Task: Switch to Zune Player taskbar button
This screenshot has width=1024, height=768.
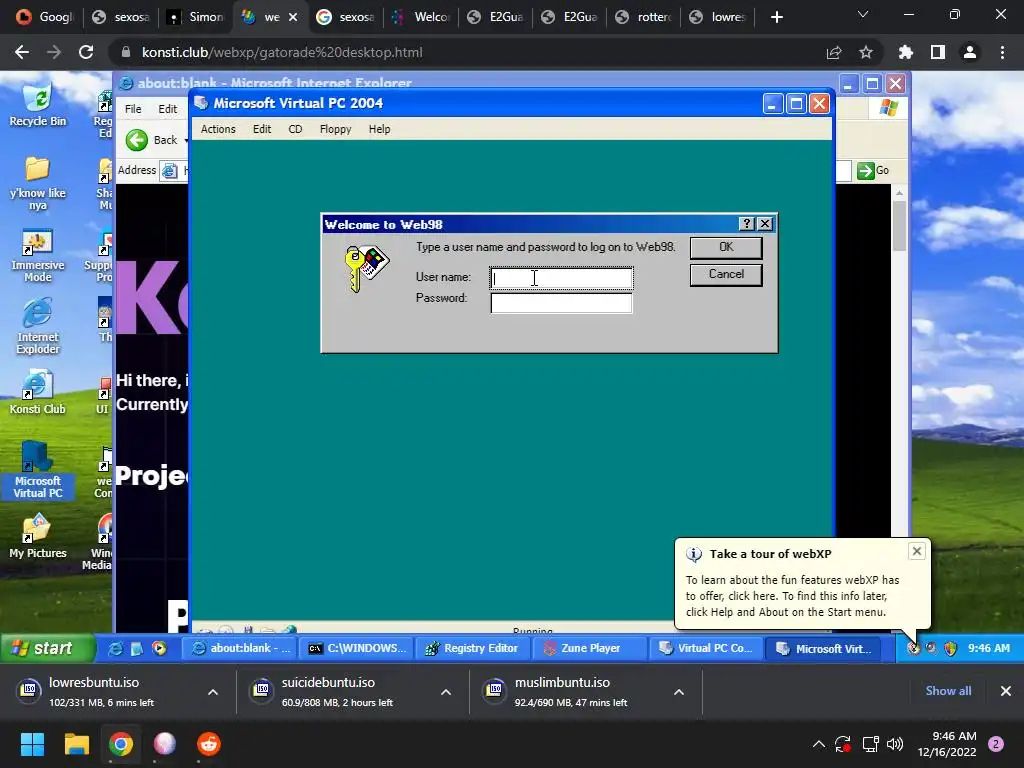Action: click(x=590, y=648)
